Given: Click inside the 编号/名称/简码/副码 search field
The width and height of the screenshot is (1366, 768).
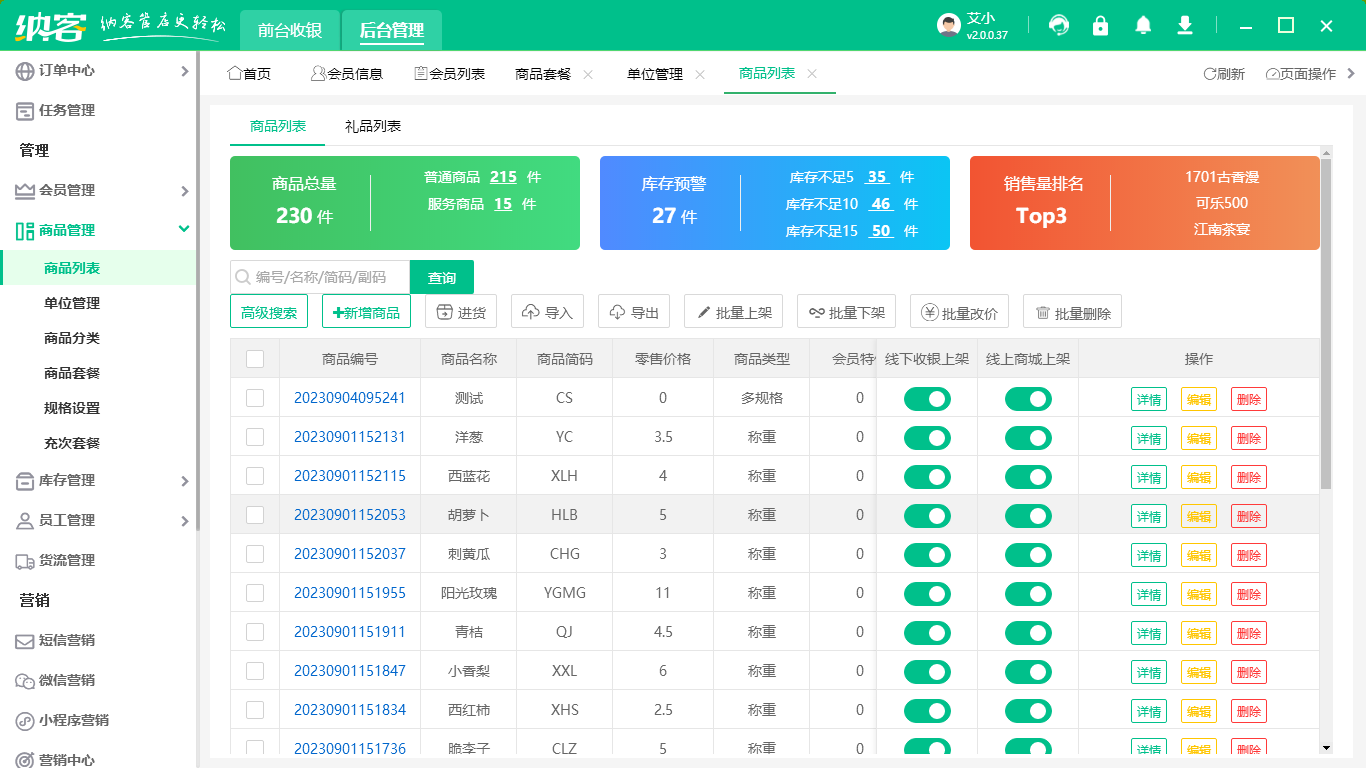Looking at the screenshot, I should pos(320,277).
